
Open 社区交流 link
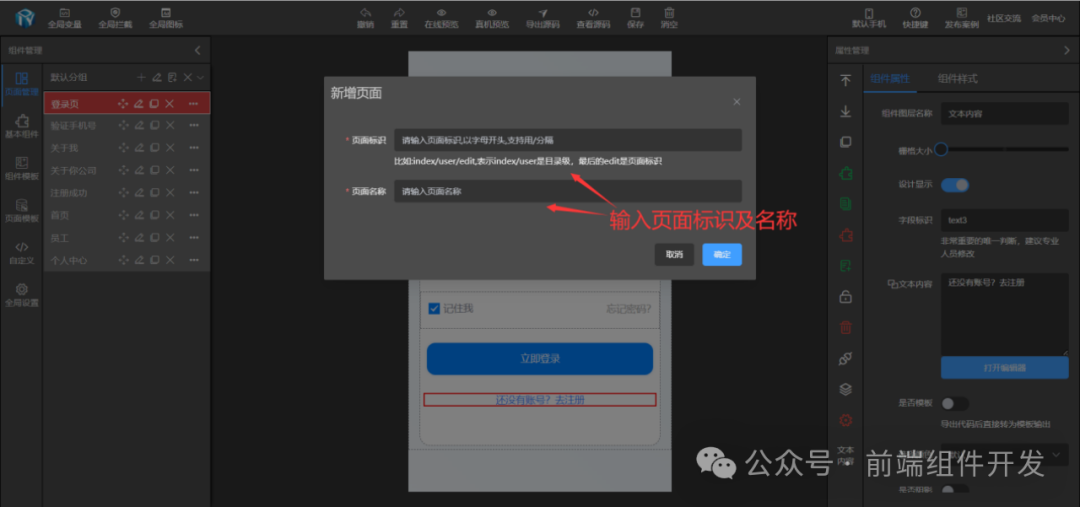1004,19
